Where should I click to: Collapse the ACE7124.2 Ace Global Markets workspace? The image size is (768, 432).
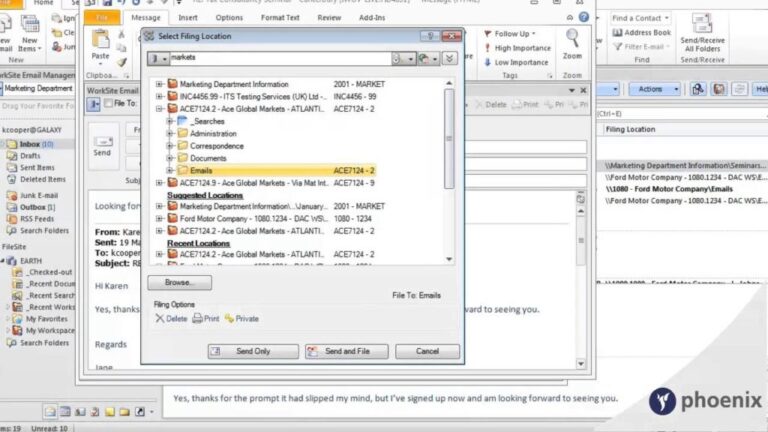[159, 108]
